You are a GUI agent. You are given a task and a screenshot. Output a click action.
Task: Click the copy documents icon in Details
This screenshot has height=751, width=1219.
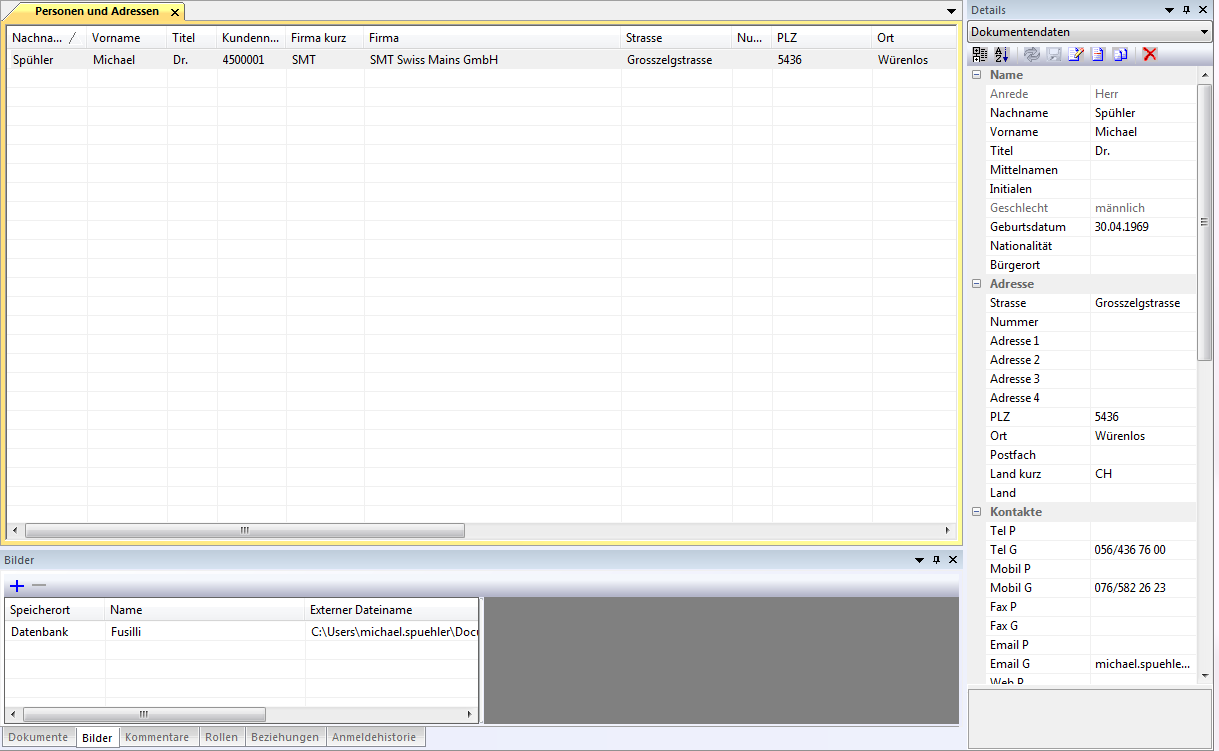[1121, 54]
